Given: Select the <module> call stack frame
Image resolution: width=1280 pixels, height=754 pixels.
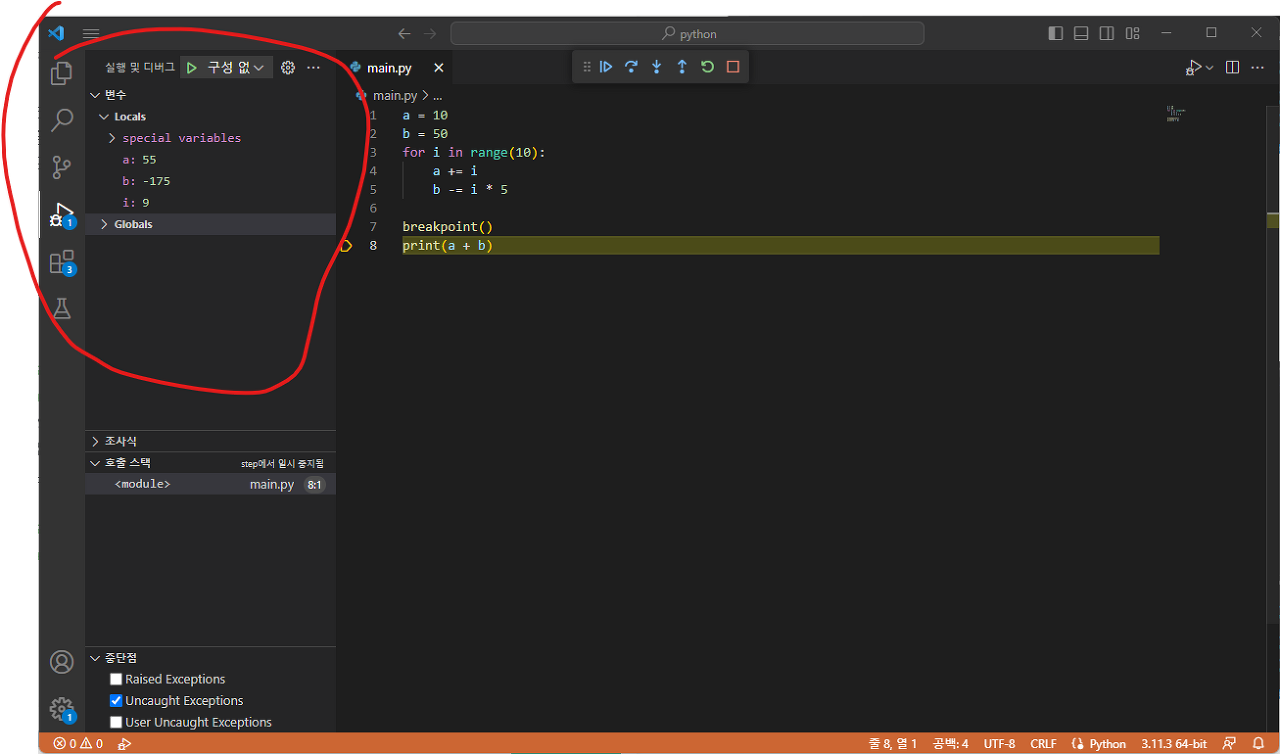Looking at the screenshot, I should [x=211, y=484].
